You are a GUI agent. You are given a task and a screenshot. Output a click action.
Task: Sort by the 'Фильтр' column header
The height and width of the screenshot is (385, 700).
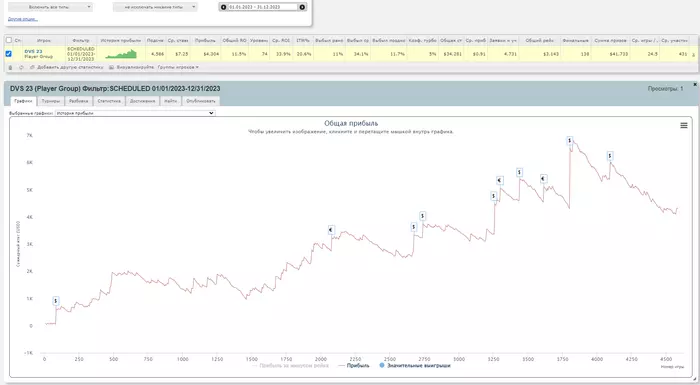tap(81, 40)
